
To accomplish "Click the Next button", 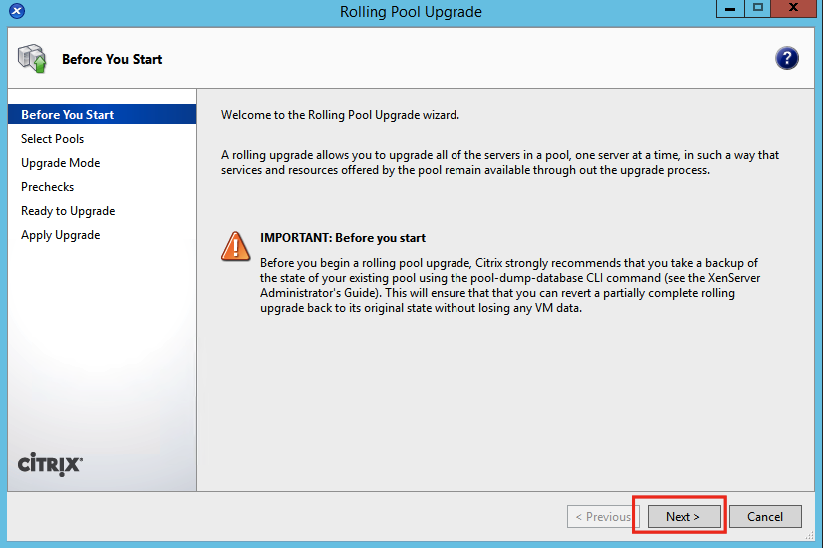I will point(684,517).
